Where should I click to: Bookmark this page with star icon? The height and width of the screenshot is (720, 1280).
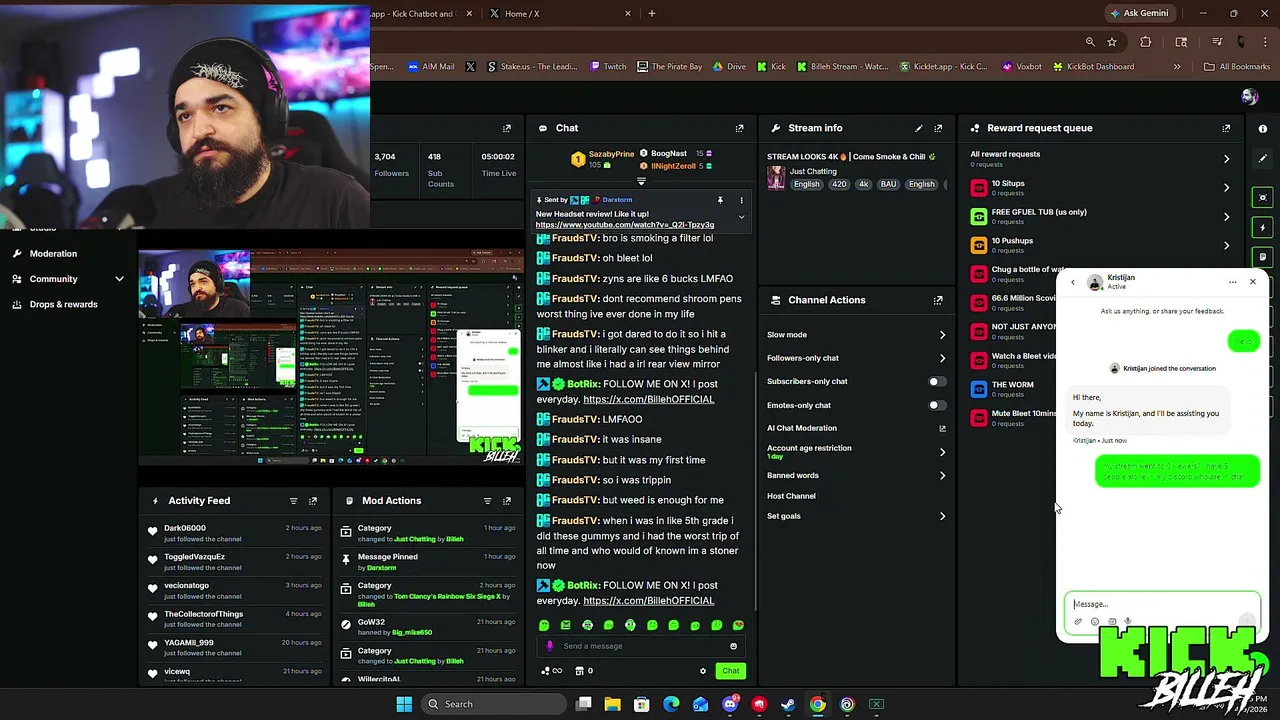[1112, 42]
